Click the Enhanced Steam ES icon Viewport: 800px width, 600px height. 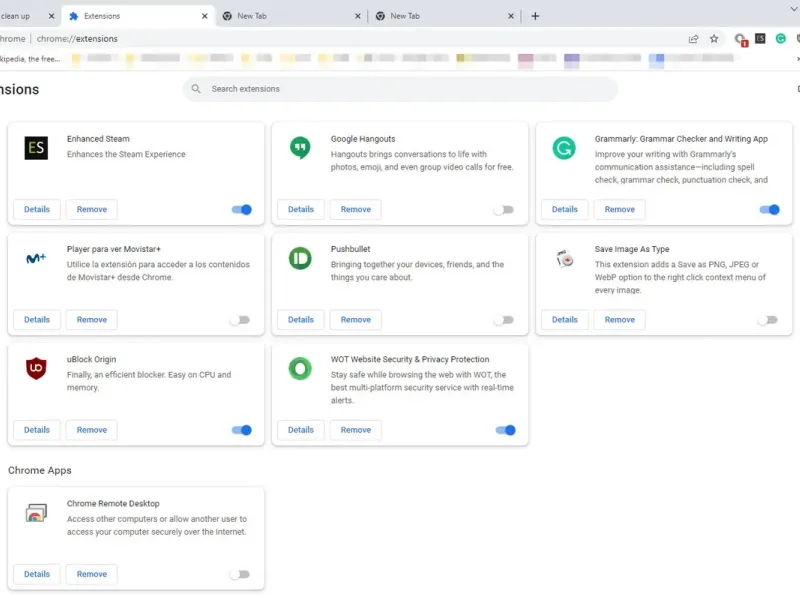coord(36,148)
